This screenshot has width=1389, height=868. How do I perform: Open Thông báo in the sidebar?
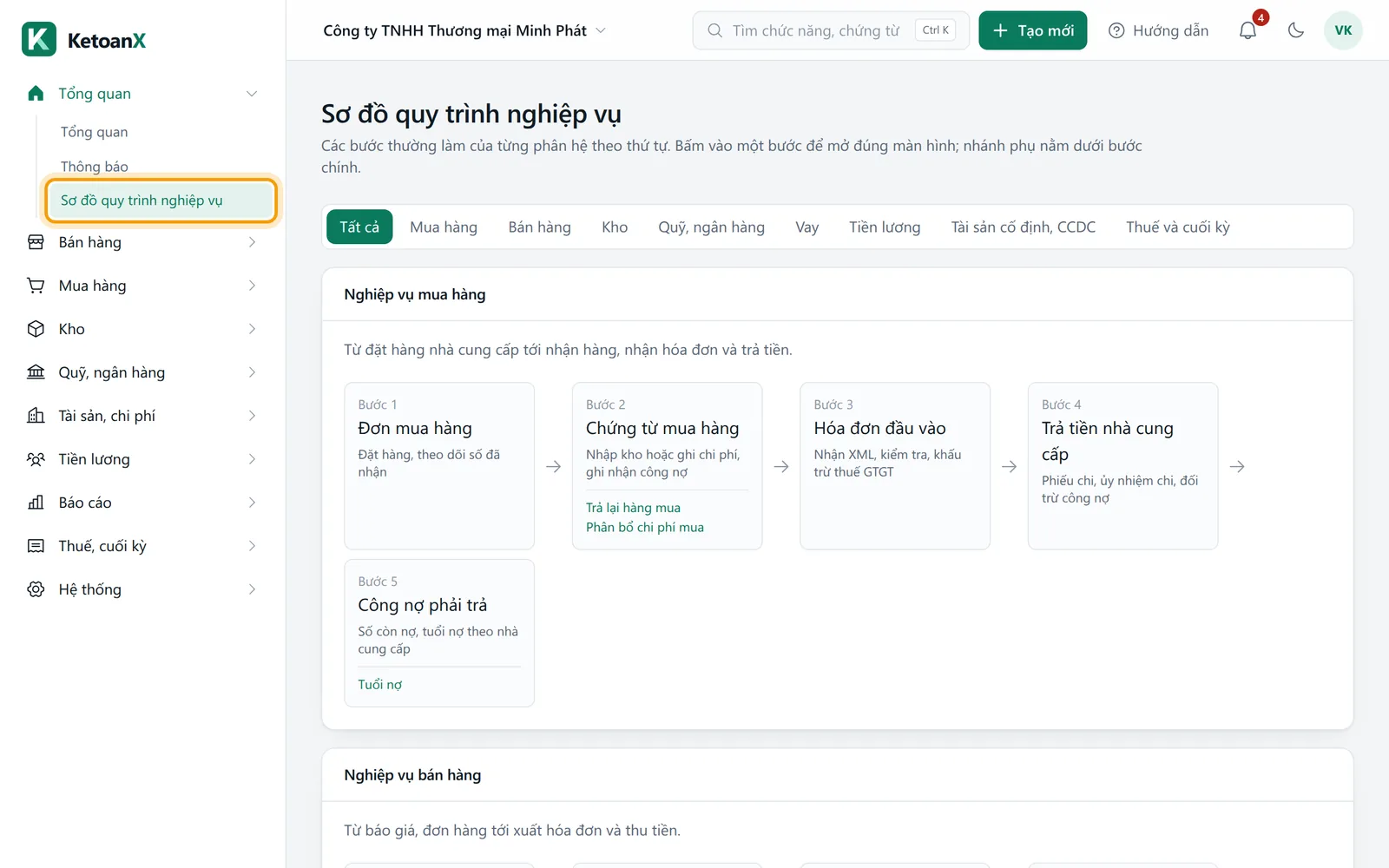click(95, 166)
